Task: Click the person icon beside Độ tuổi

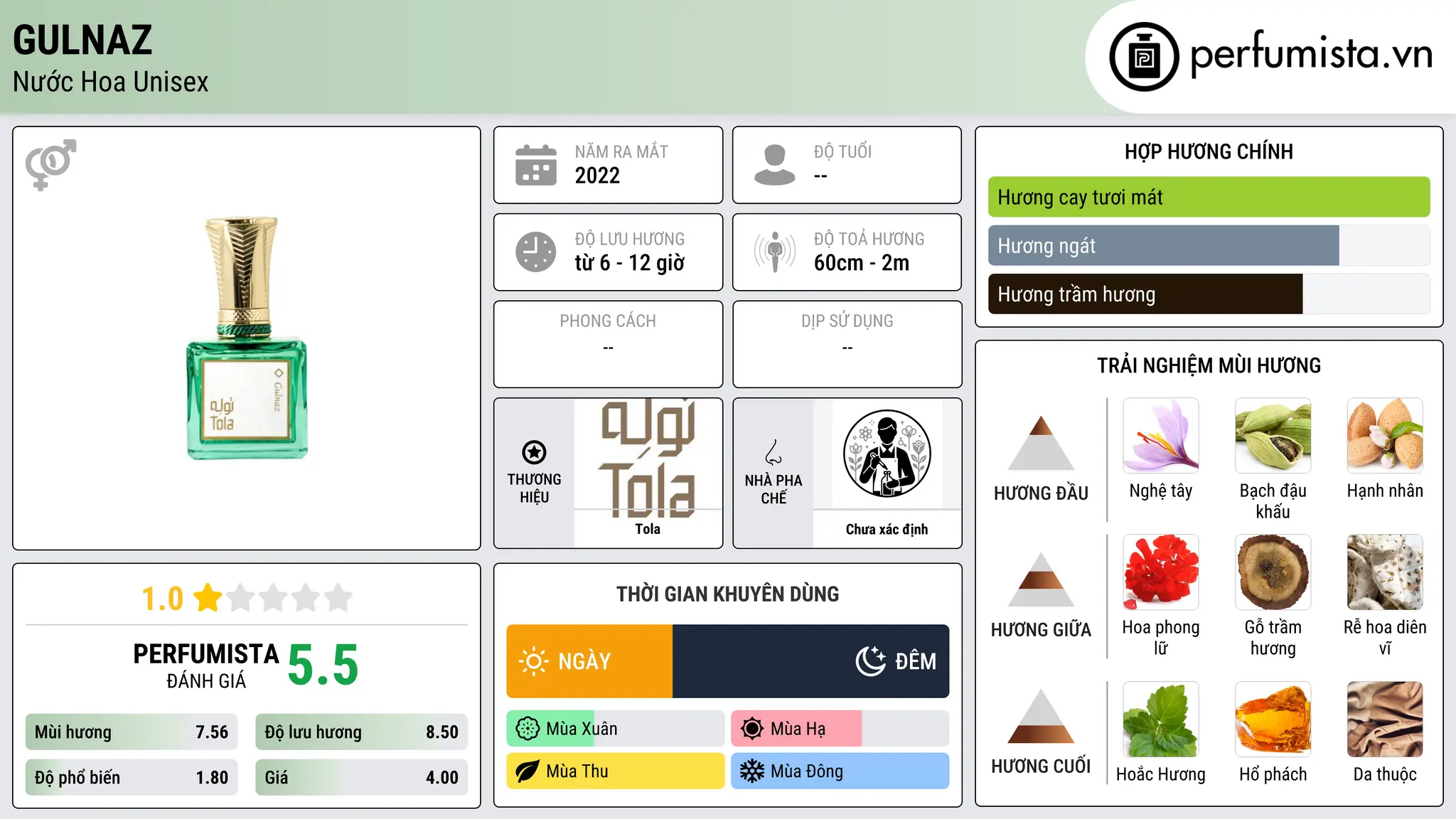Action: (x=775, y=165)
